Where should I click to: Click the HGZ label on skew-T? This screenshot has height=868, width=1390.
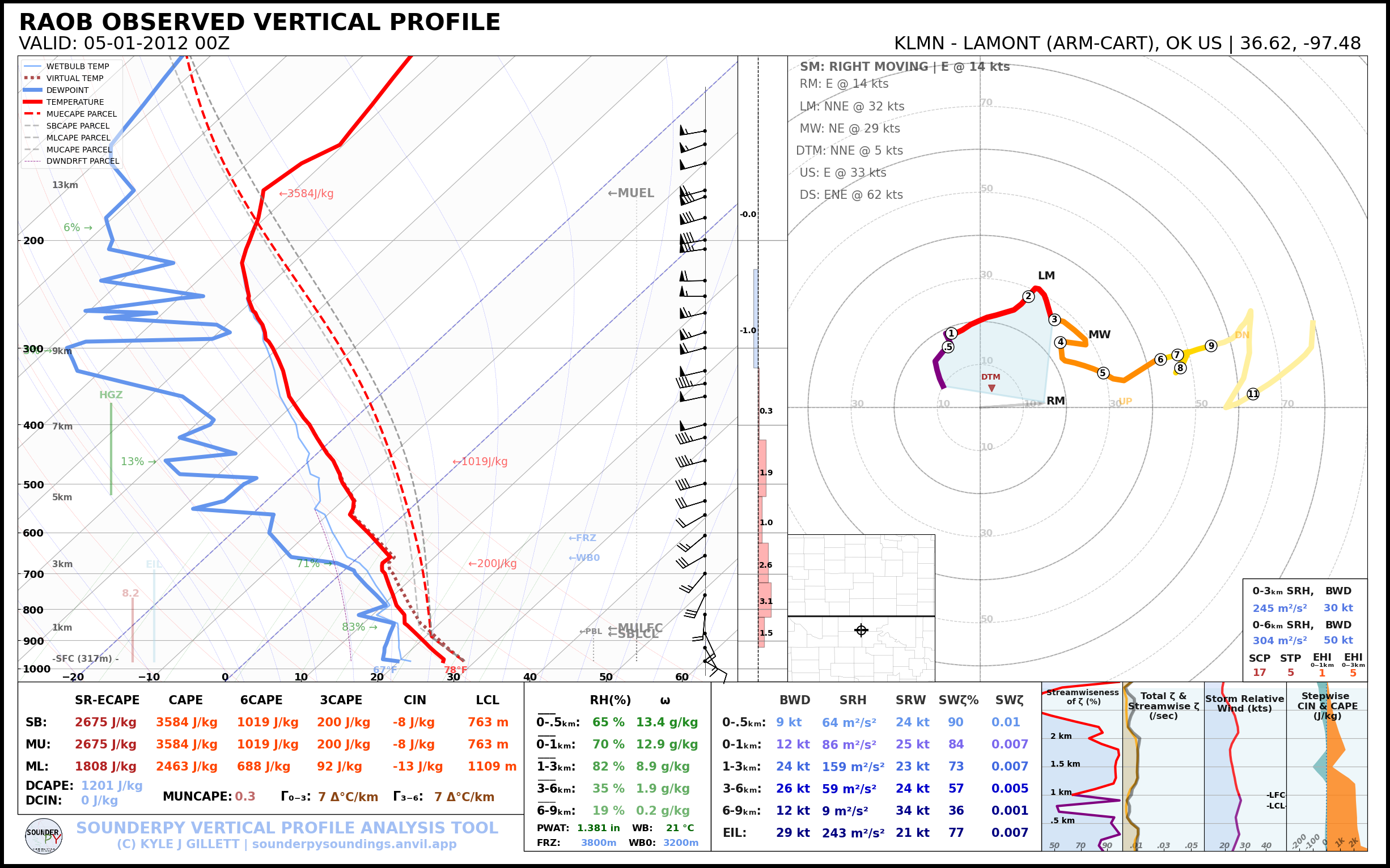pyautogui.click(x=111, y=395)
